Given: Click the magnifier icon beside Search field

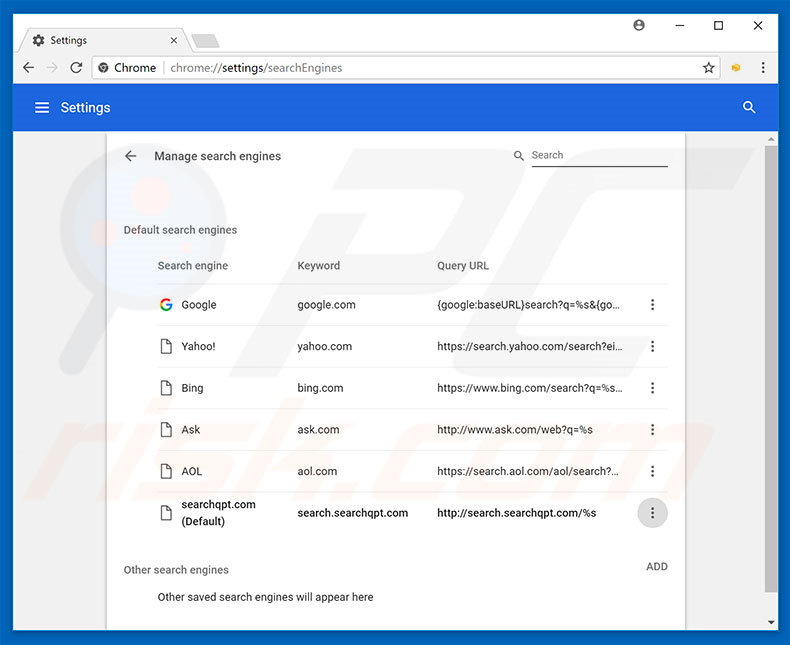Looking at the screenshot, I should tap(518, 156).
